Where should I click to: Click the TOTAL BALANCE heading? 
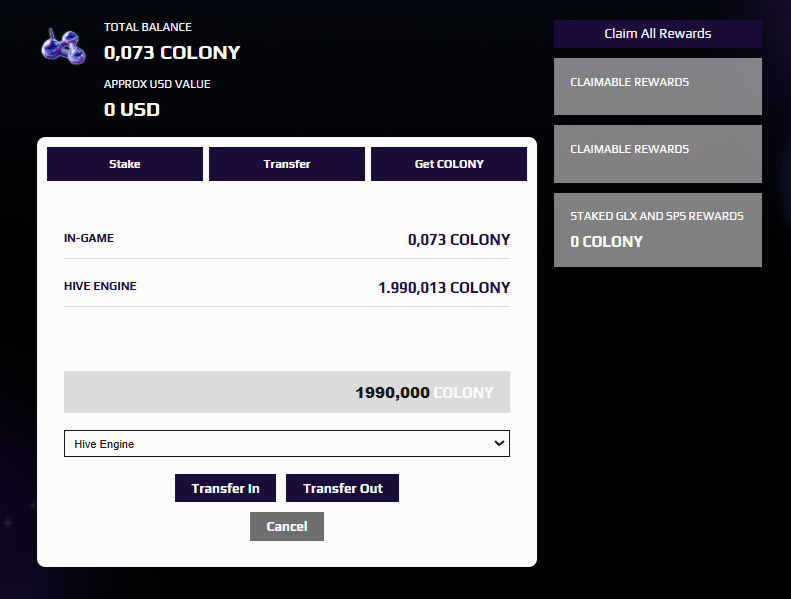click(148, 27)
